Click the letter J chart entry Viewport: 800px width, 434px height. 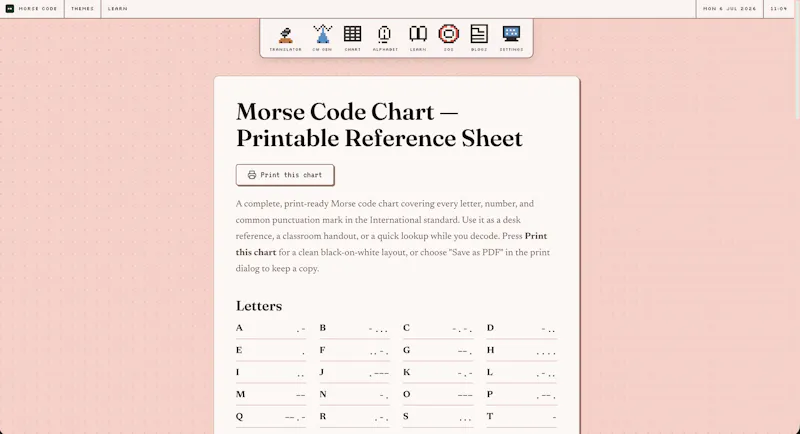click(355, 373)
